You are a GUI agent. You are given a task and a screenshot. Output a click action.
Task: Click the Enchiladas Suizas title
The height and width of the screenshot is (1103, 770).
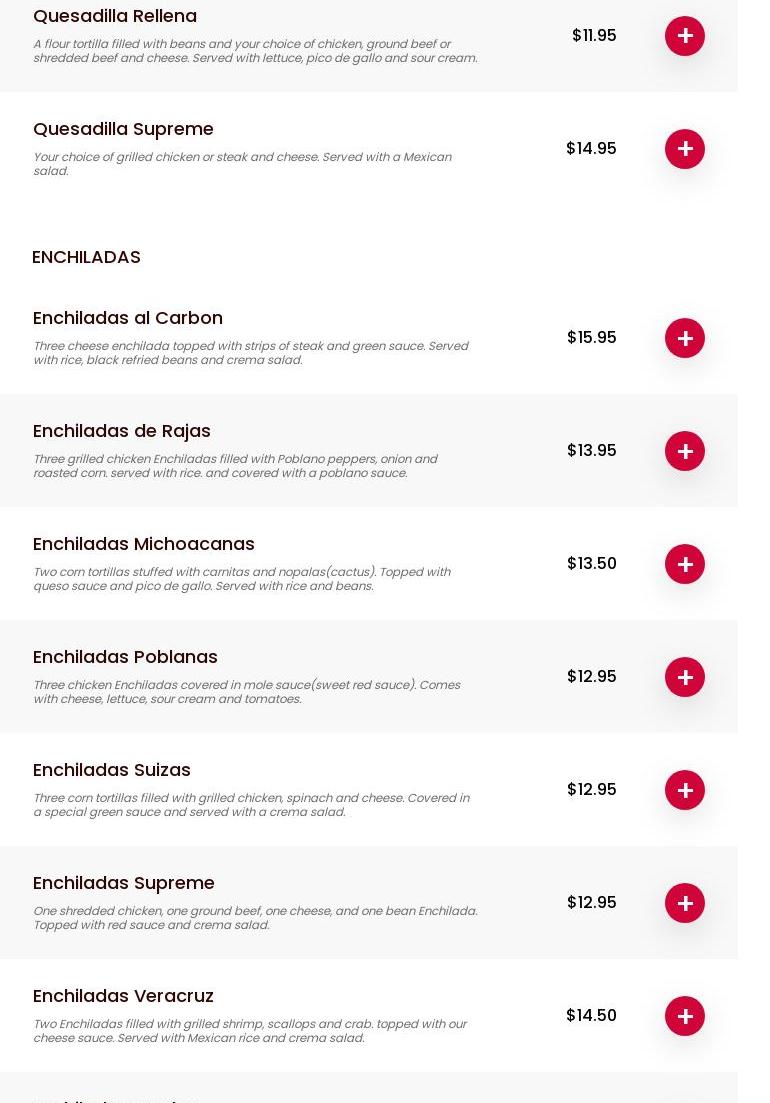(112, 770)
